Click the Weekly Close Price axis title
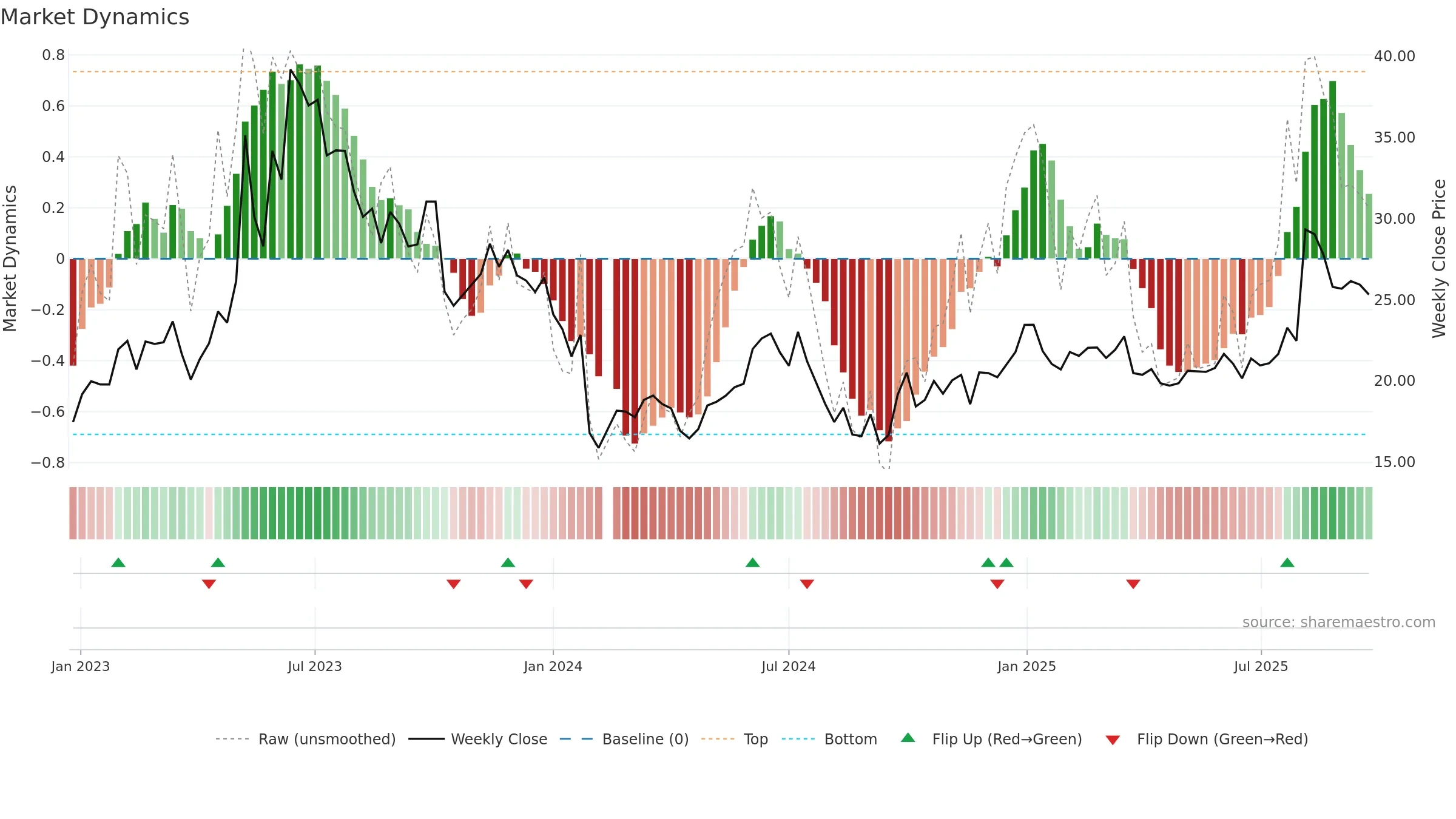This screenshot has width=1456, height=819. pos(1439,258)
